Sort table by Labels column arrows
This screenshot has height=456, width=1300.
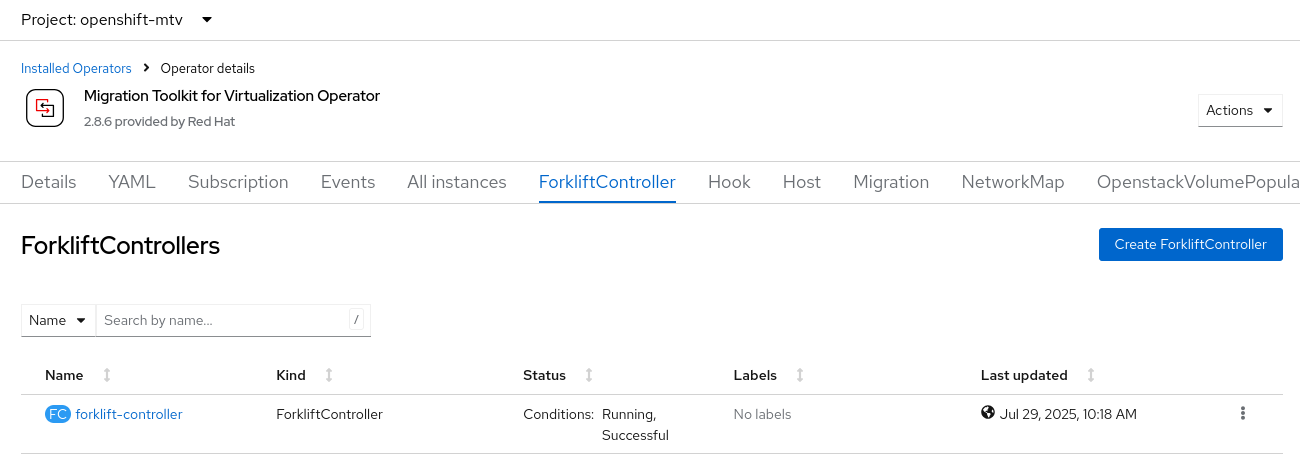pyautogui.click(x=800, y=375)
